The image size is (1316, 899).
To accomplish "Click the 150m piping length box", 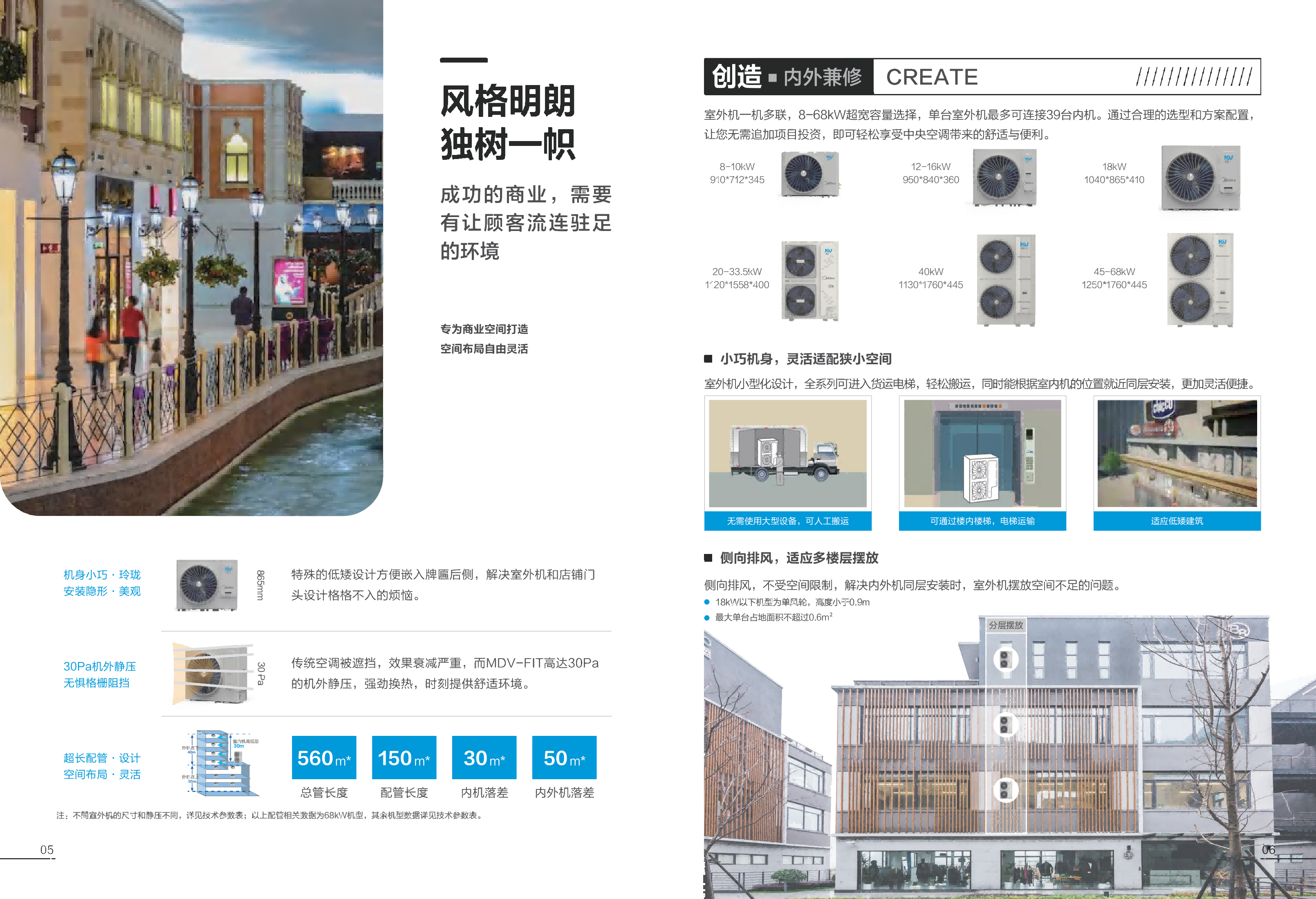I will click(404, 758).
